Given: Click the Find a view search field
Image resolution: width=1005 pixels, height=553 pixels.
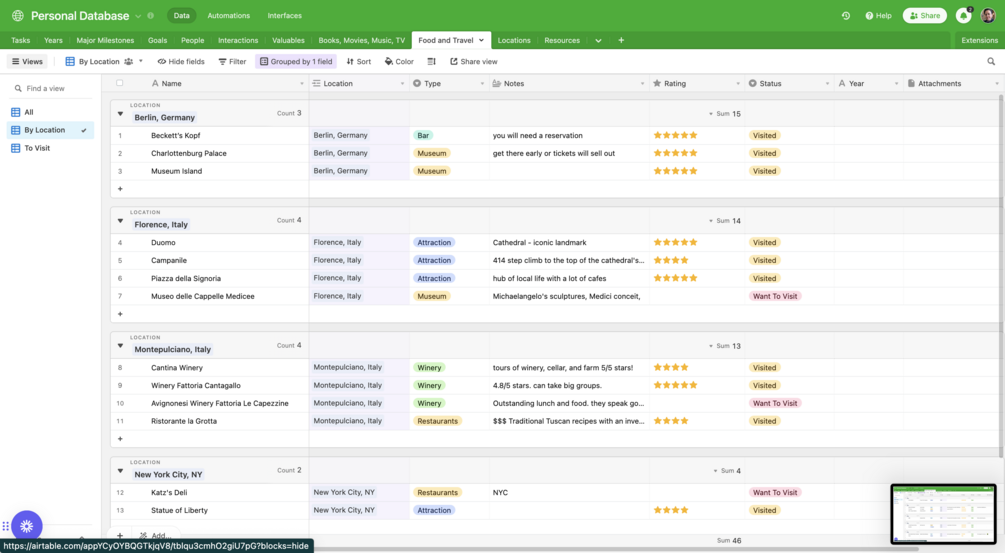Looking at the screenshot, I should tap(53, 88).
